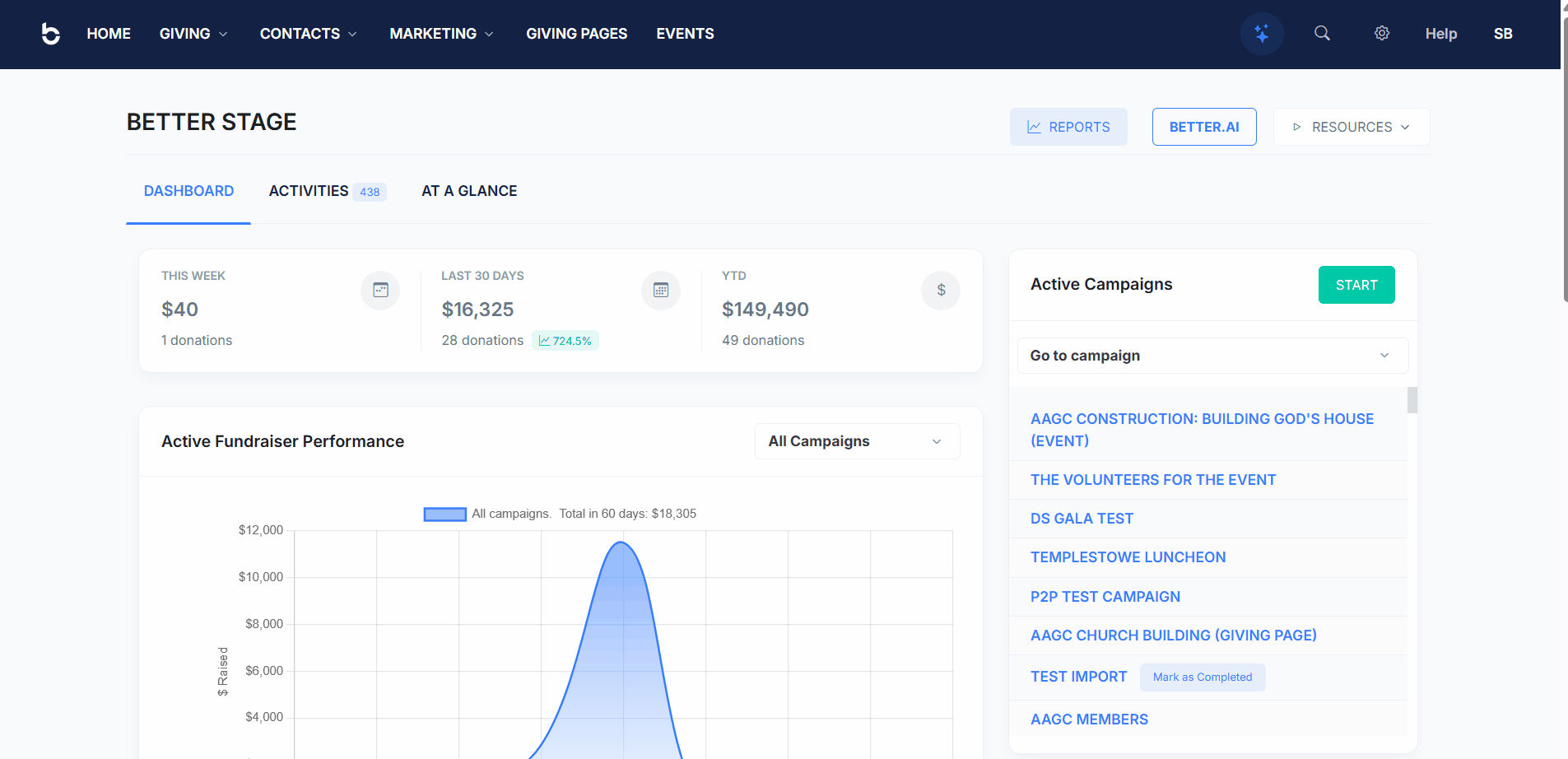
Task: Click the $40 this week amount
Action: (x=179, y=310)
